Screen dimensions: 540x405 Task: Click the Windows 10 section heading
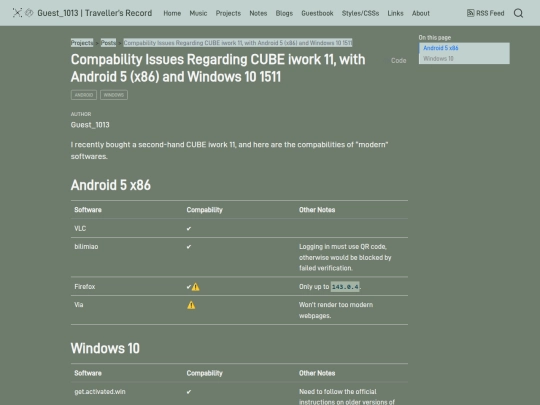coord(105,348)
